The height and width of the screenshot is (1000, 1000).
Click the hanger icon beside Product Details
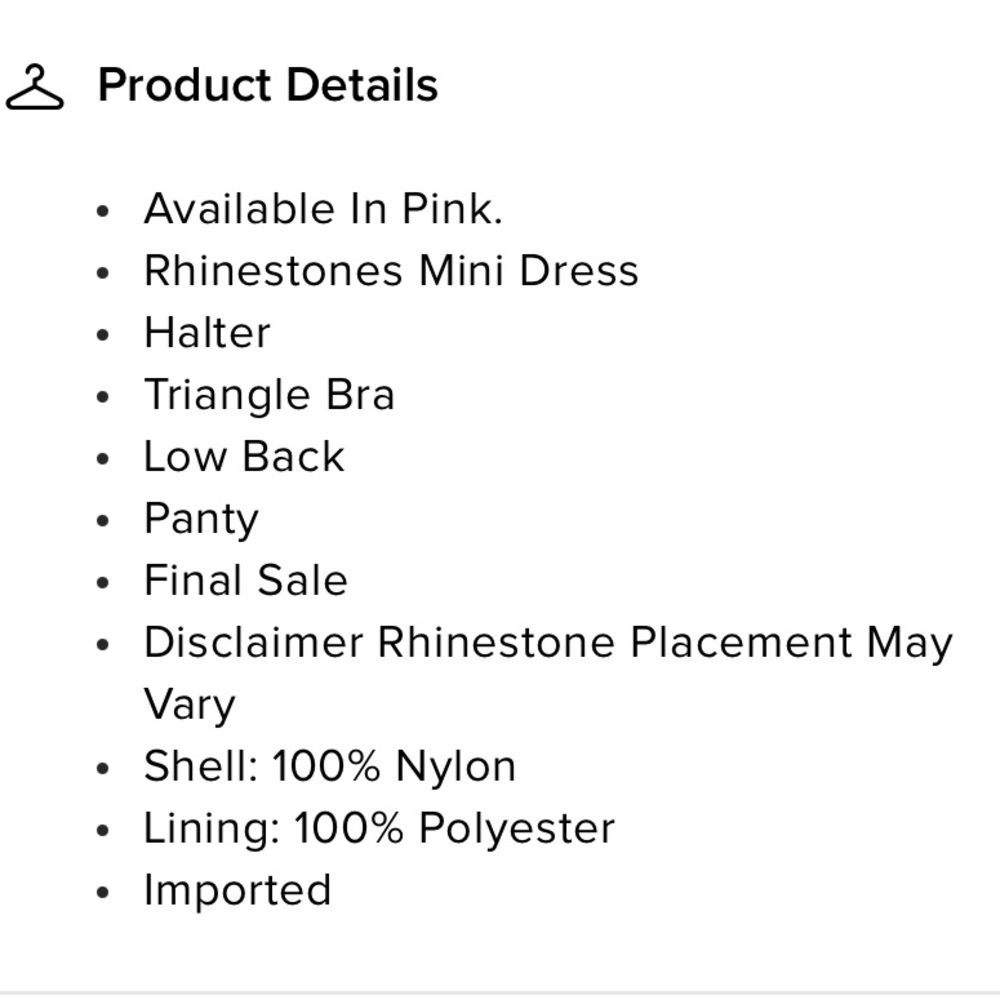click(x=34, y=87)
